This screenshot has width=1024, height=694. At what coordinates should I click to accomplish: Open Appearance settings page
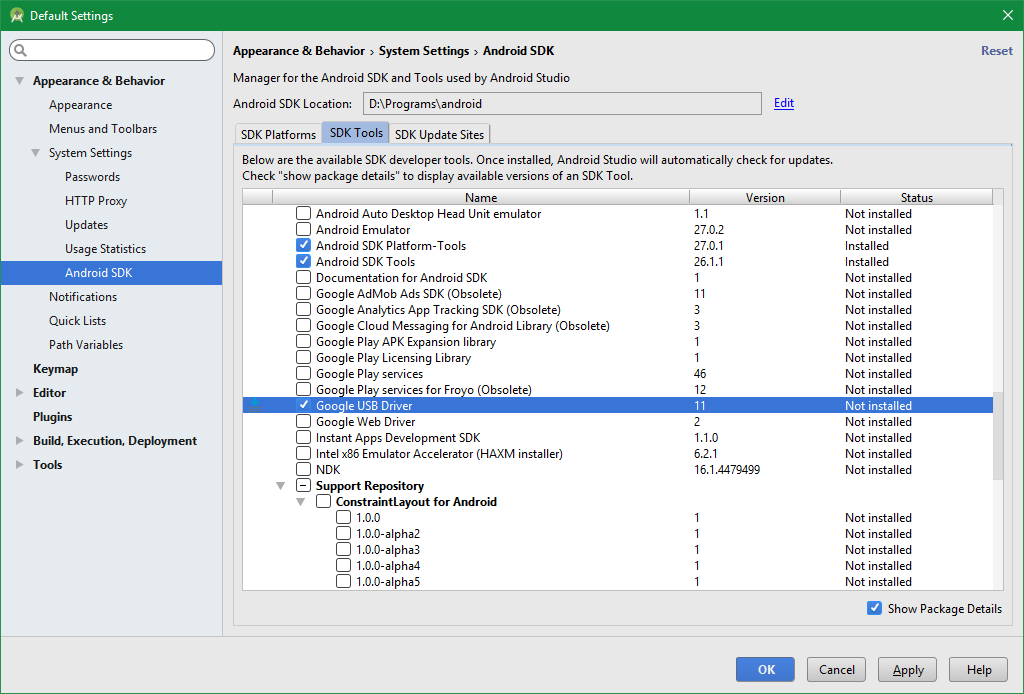80,105
